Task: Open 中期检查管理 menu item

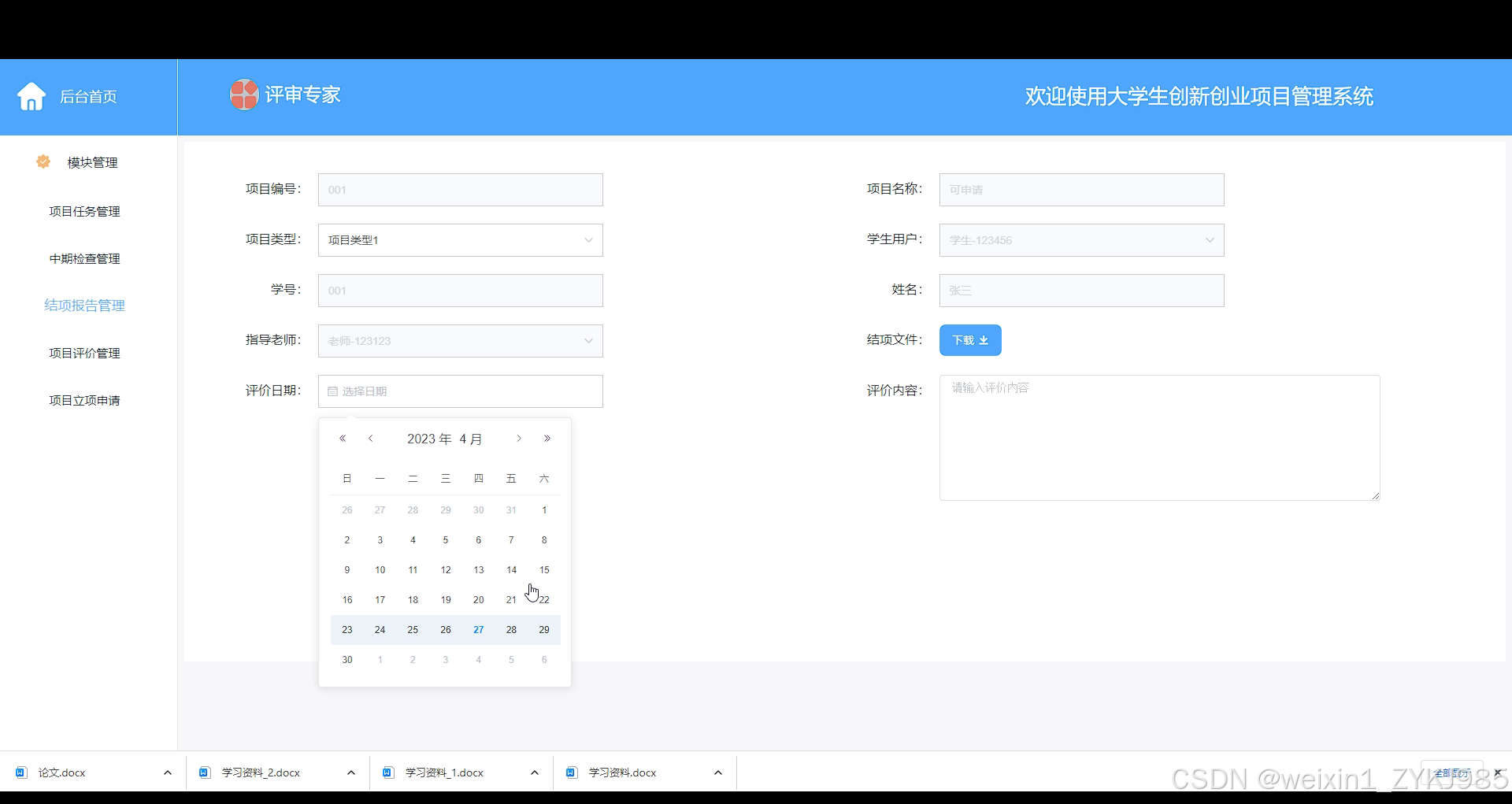Action: click(x=85, y=258)
